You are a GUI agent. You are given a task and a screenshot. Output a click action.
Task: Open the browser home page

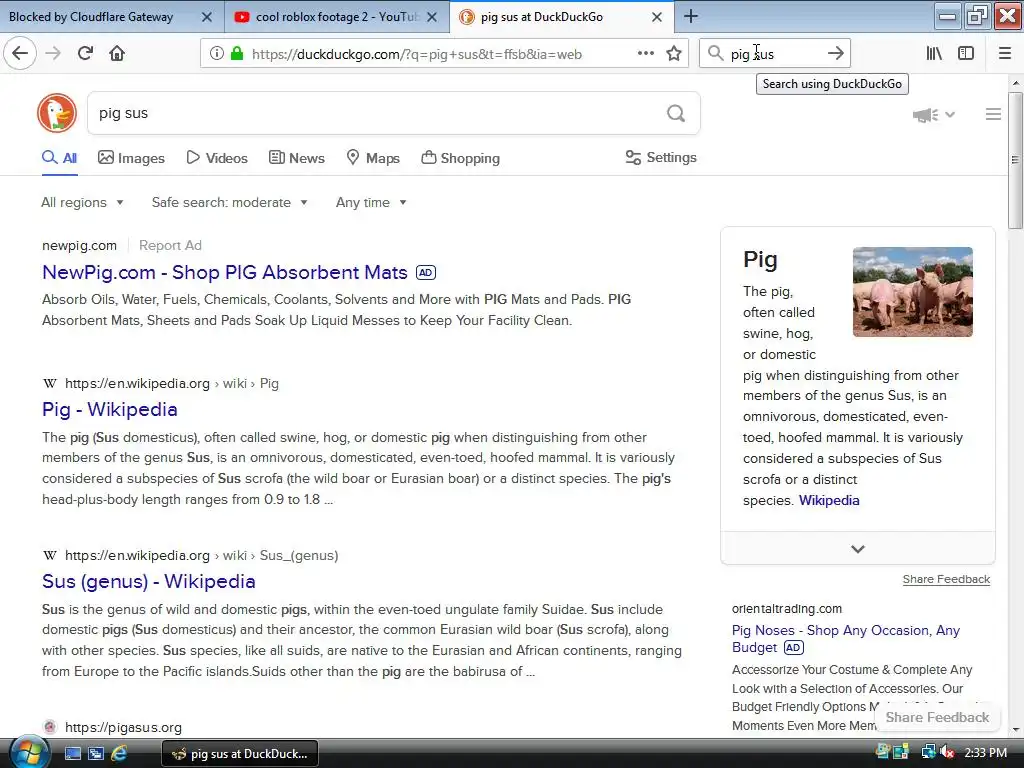click(x=117, y=54)
